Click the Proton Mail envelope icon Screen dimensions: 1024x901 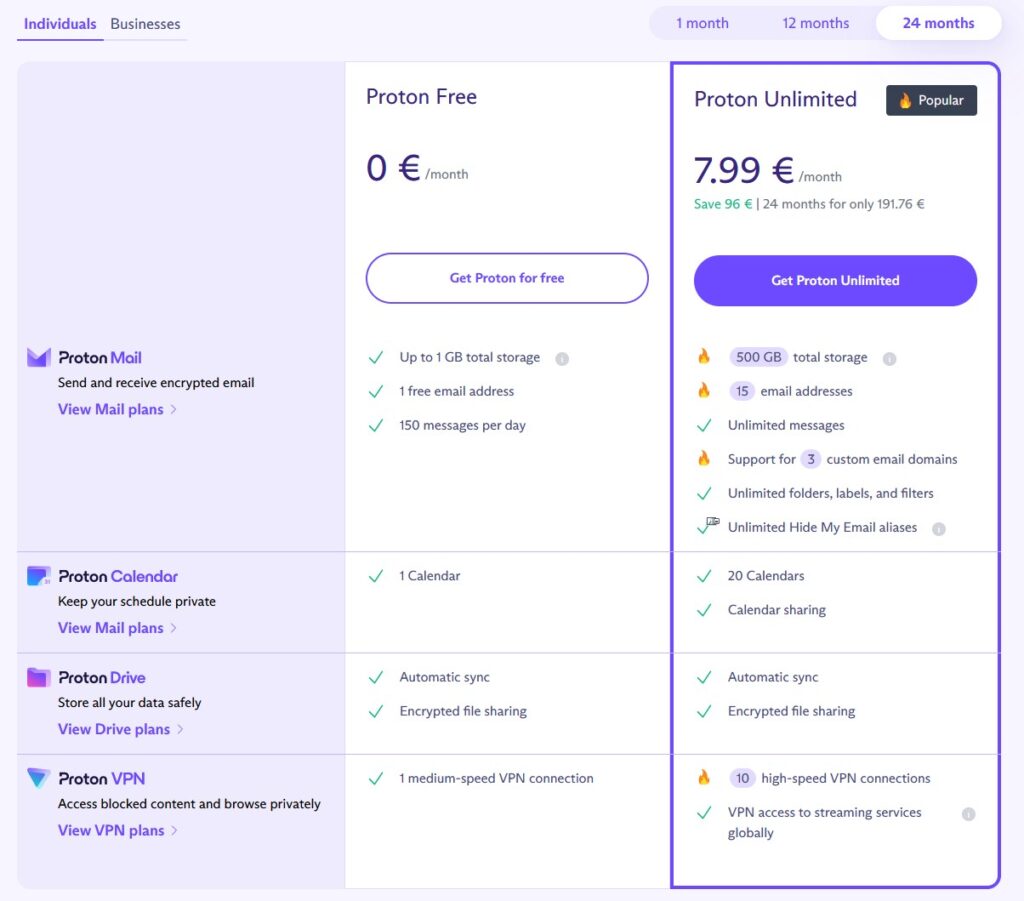(x=39, y=358)
